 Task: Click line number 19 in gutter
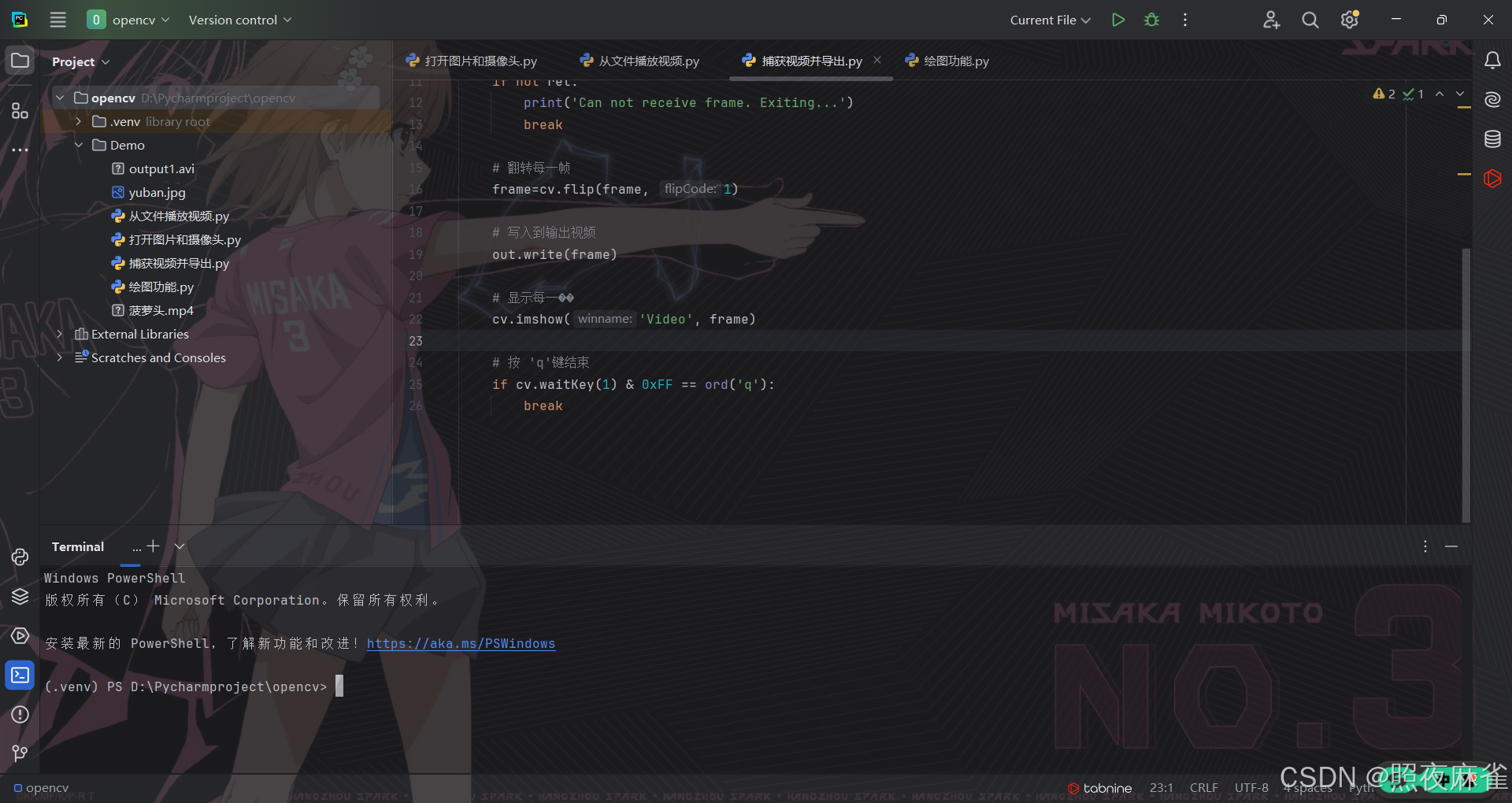416,254
